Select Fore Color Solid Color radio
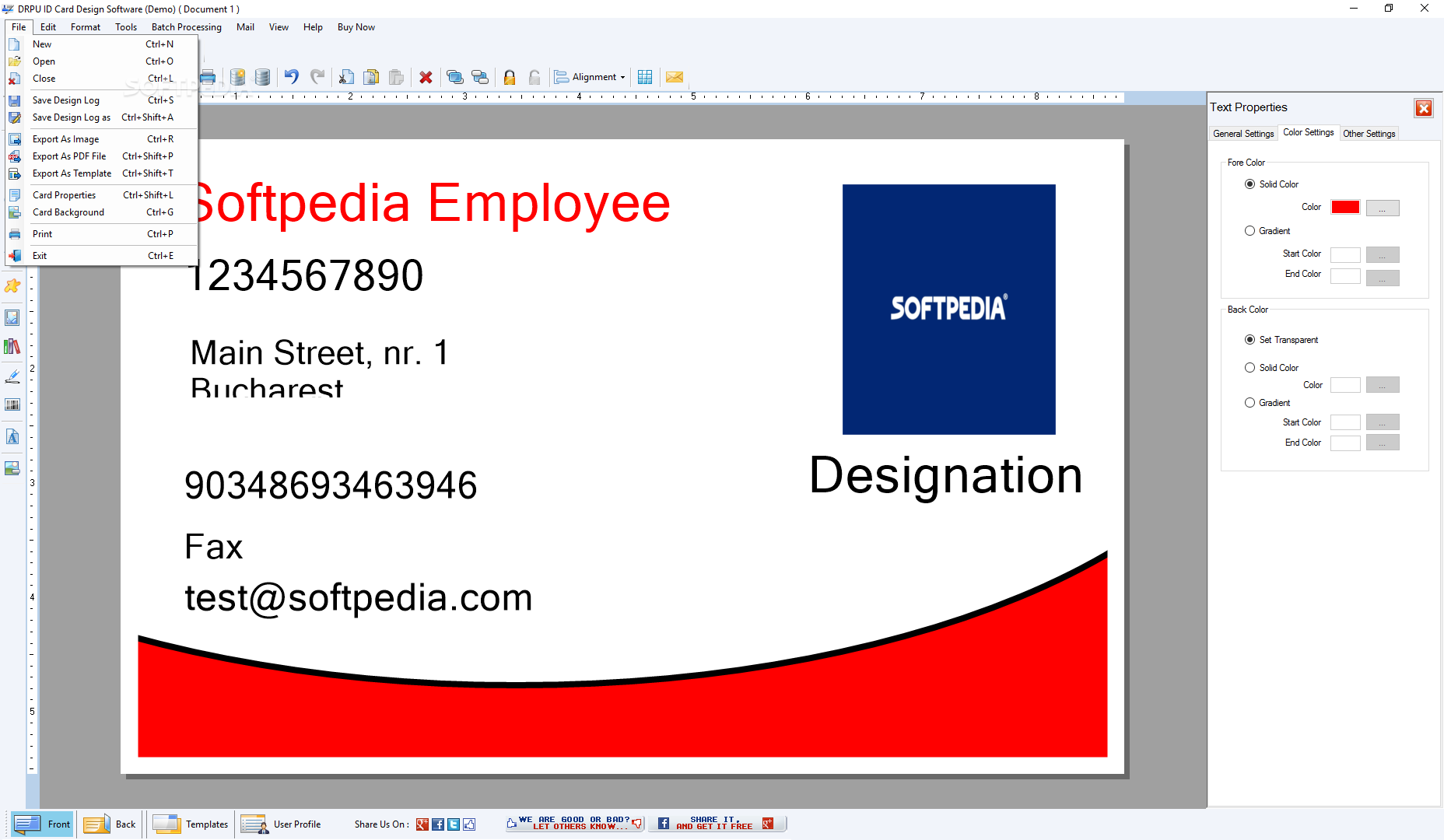 pyautogui.click(x=1249, y=184)
